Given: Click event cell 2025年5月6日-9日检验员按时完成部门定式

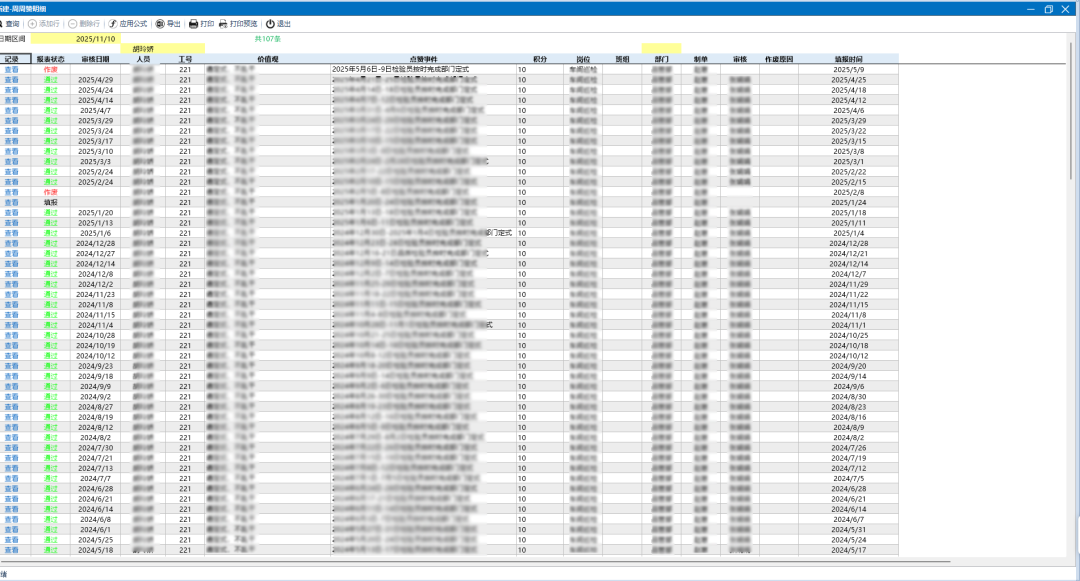Looking at the screenshot, I should point(424,70).
